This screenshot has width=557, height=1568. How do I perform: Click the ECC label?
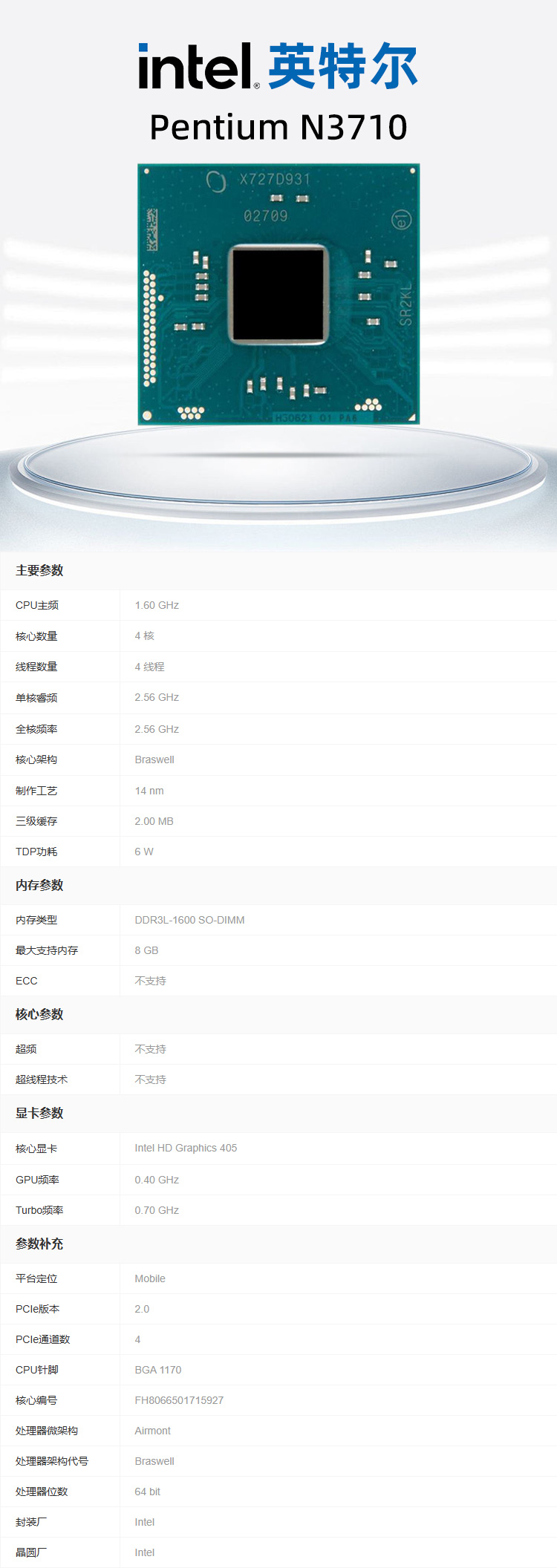pos(27,981)
